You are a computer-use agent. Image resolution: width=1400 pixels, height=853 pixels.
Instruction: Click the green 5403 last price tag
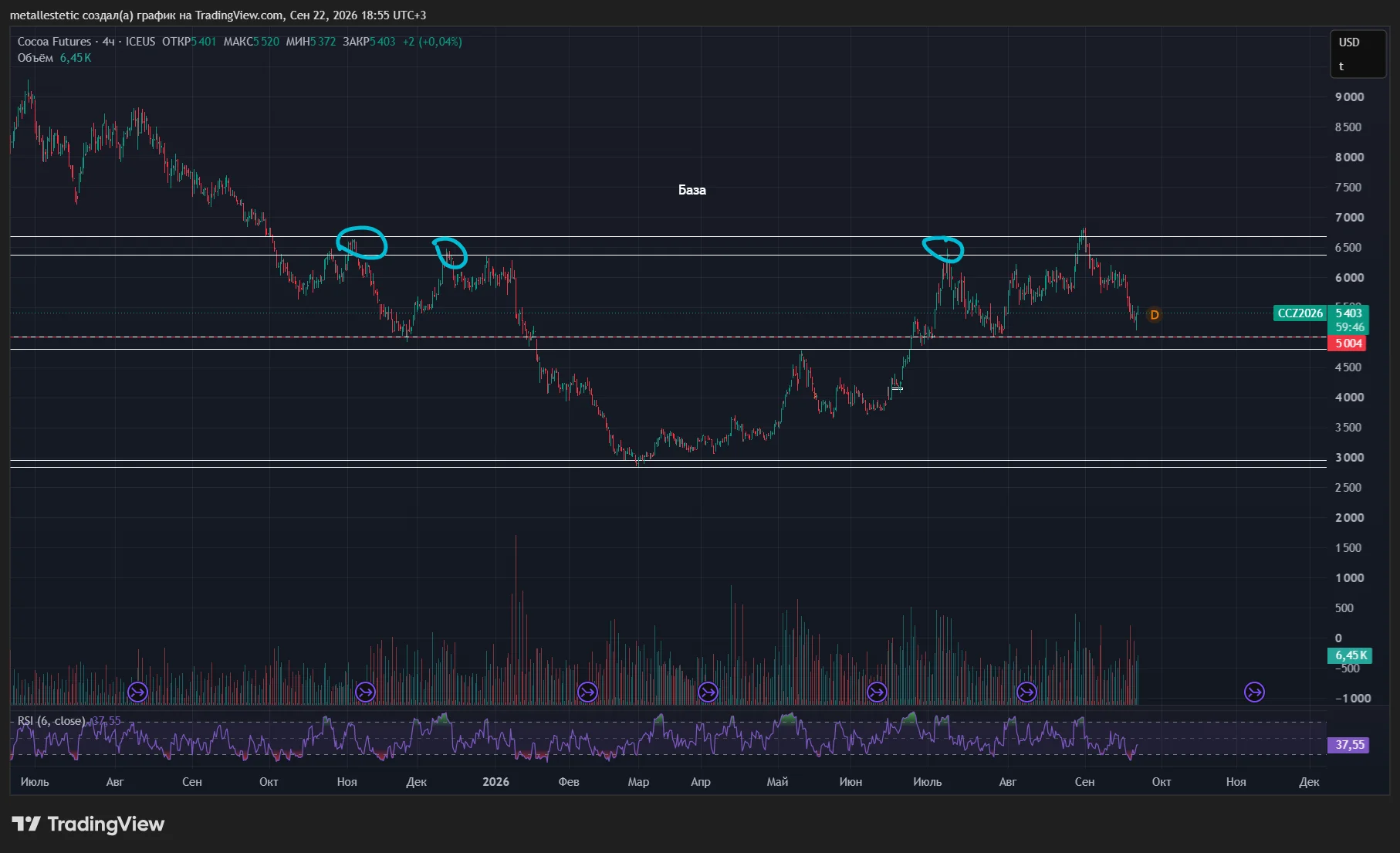coord(1349,313)
